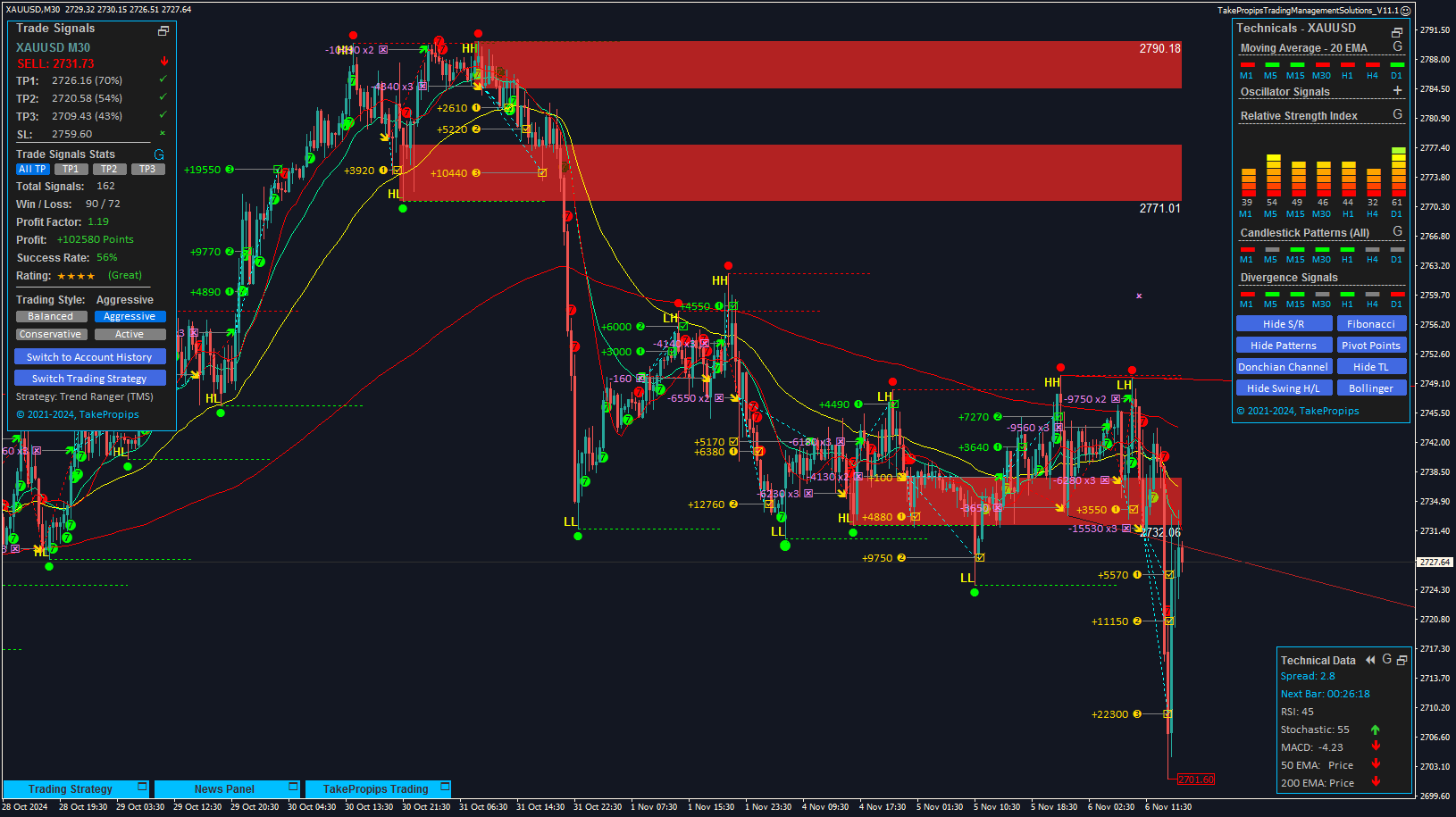Click the +22300 take profit label
Viewport: 1456px width, 817px height.
click(x=1109, y=714)
